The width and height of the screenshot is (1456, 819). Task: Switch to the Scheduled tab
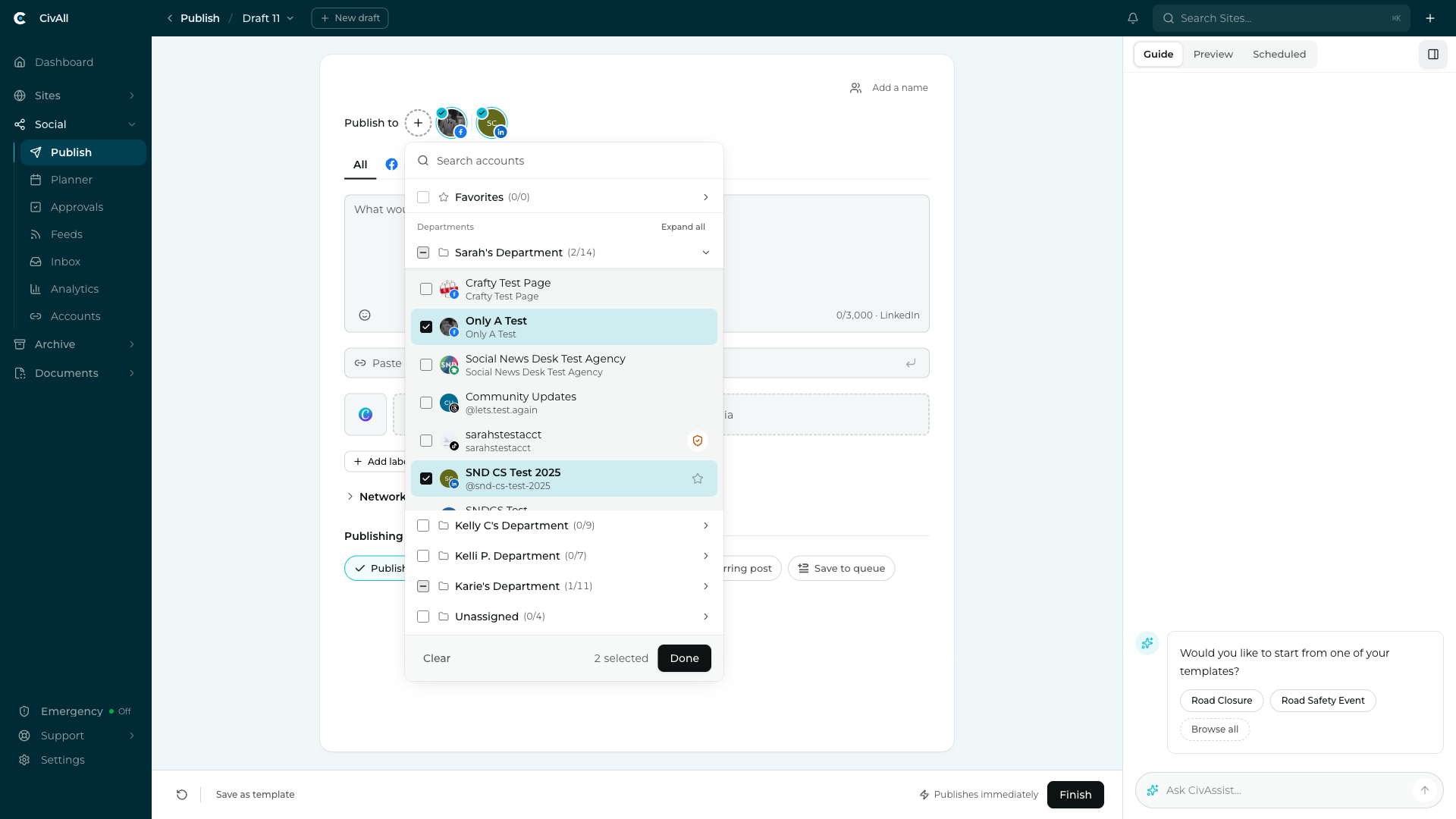click(x=1279, y=54)
